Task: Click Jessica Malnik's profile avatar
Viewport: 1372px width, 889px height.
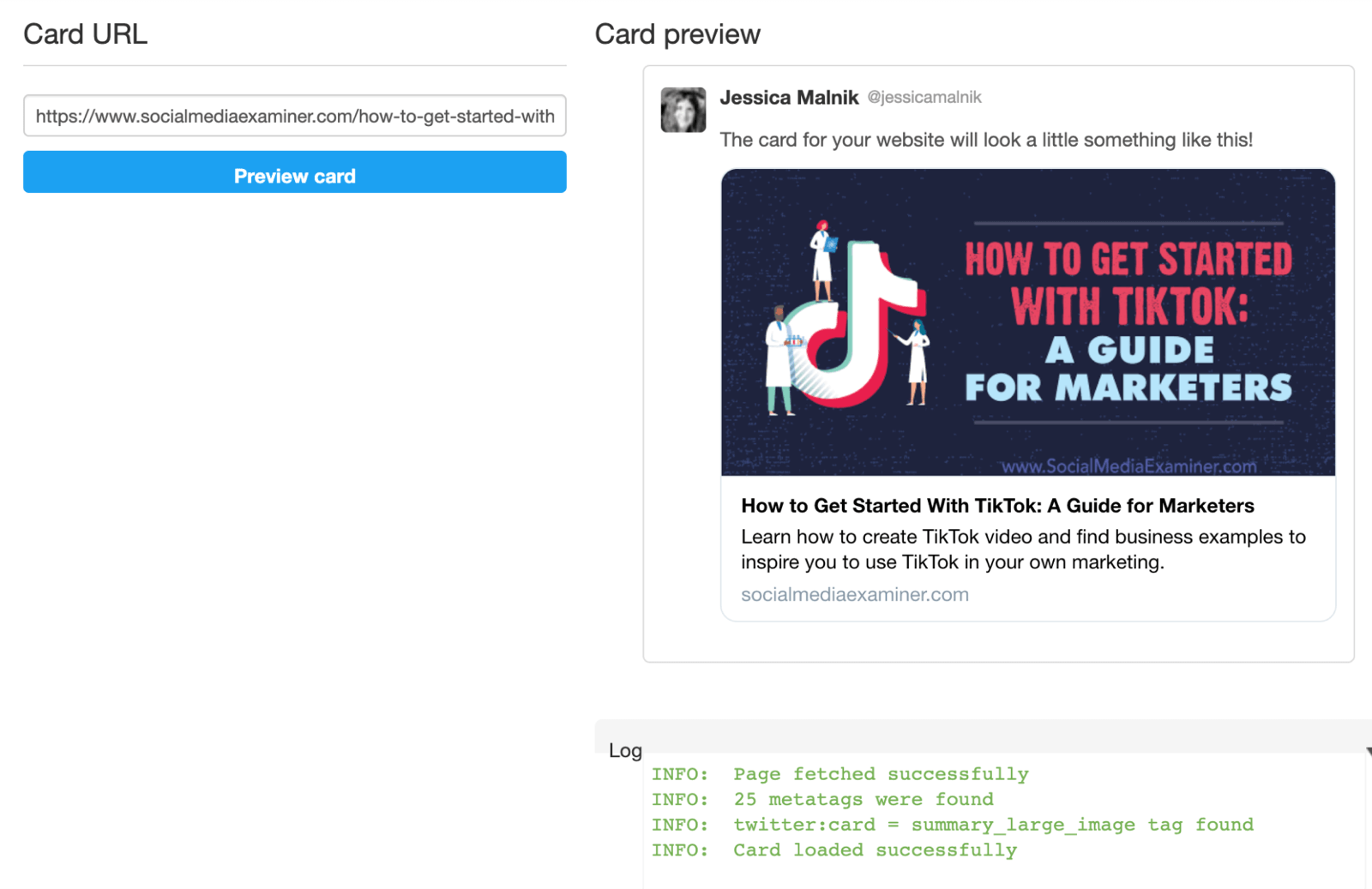Action: point(683,110)
